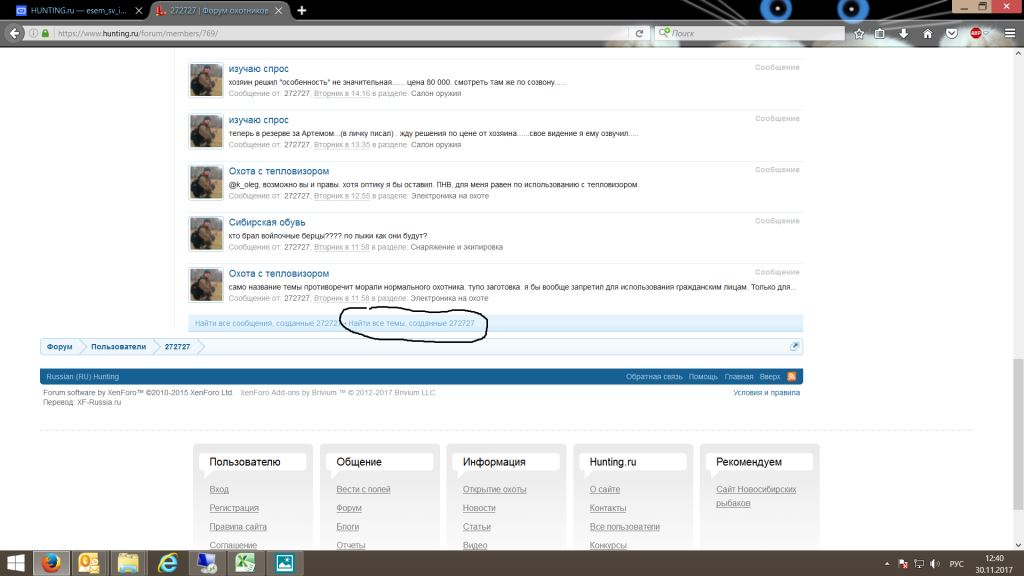
Task: Reload the page with the refresh icon
Action: (639, 33)
